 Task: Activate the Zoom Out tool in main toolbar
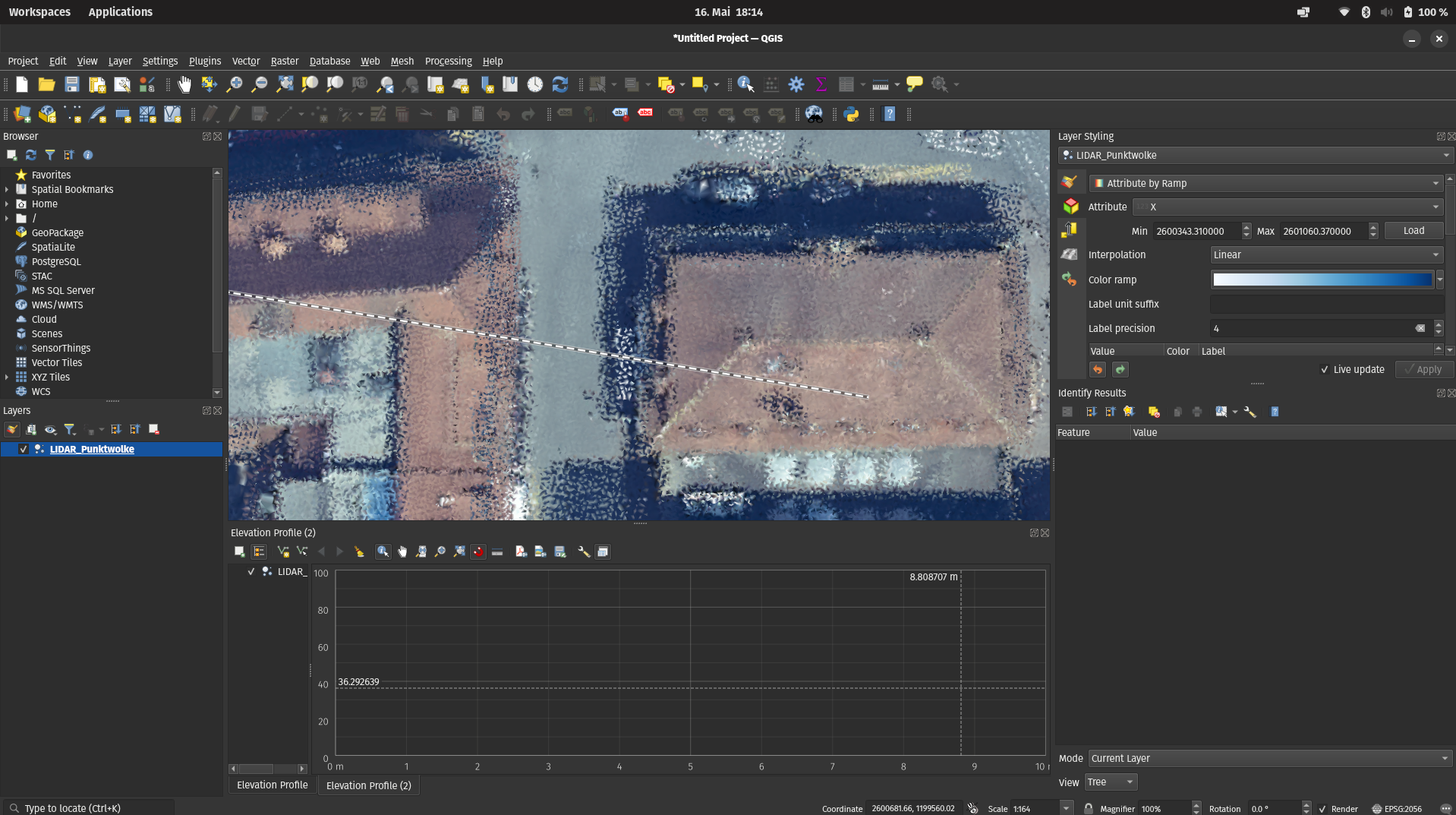260,84
